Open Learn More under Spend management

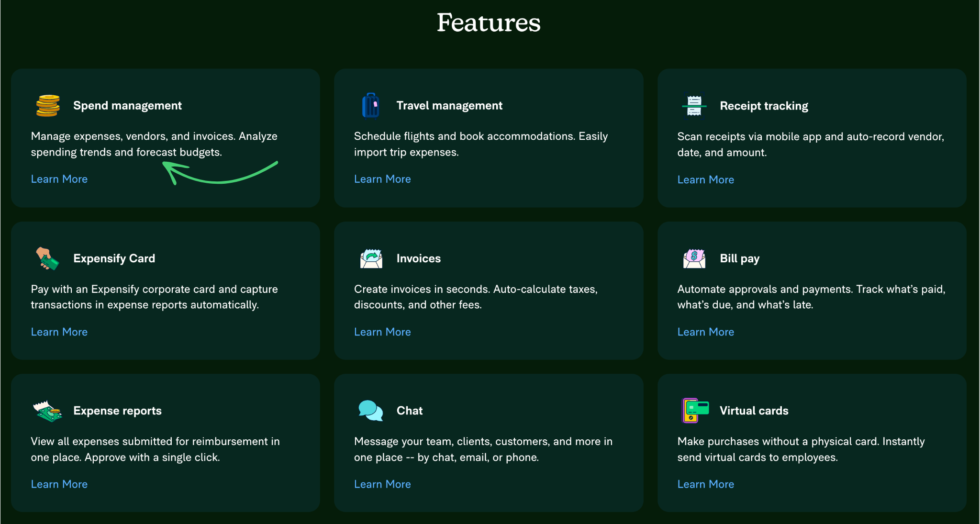coord(59,179)
